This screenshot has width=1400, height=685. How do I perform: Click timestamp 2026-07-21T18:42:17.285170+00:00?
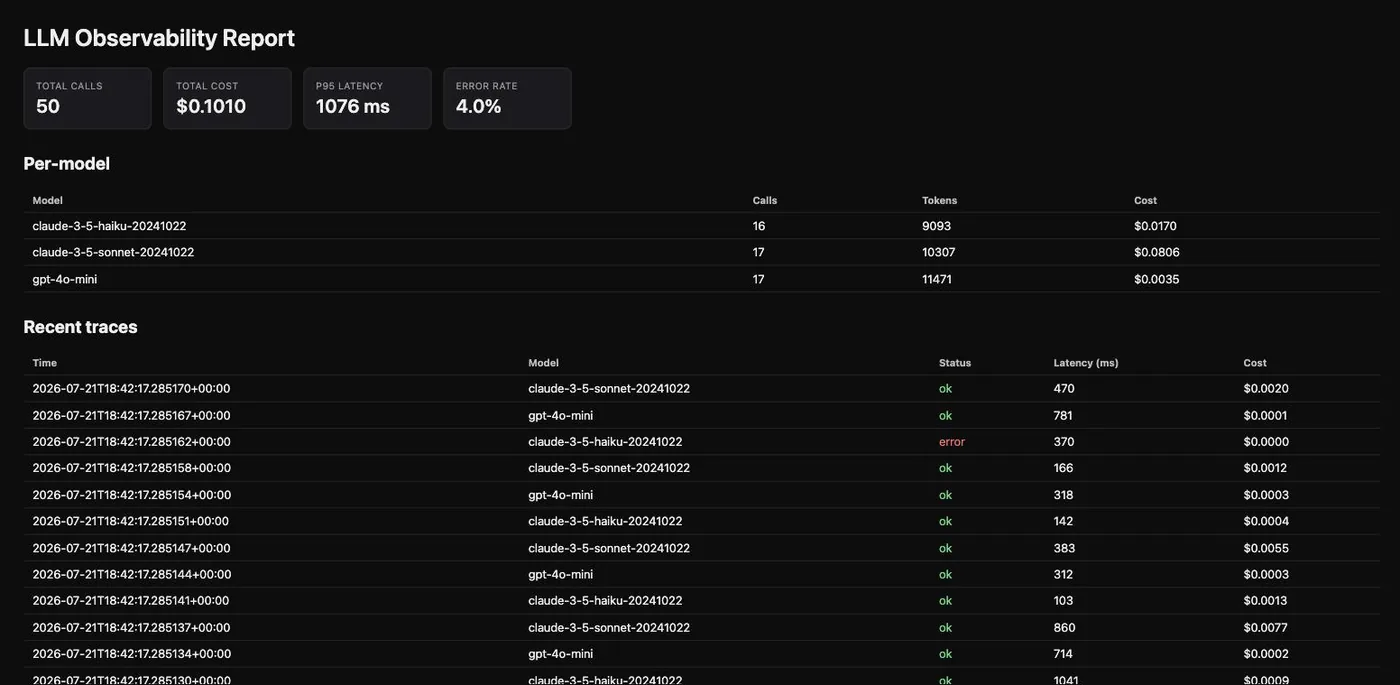pyautogui.click(x=131, y=388)
